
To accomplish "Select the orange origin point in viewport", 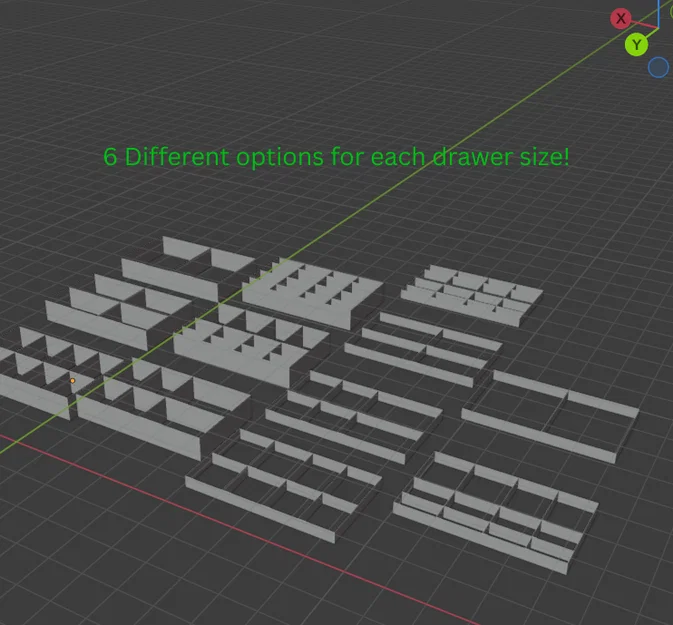I will click(73, 381).
